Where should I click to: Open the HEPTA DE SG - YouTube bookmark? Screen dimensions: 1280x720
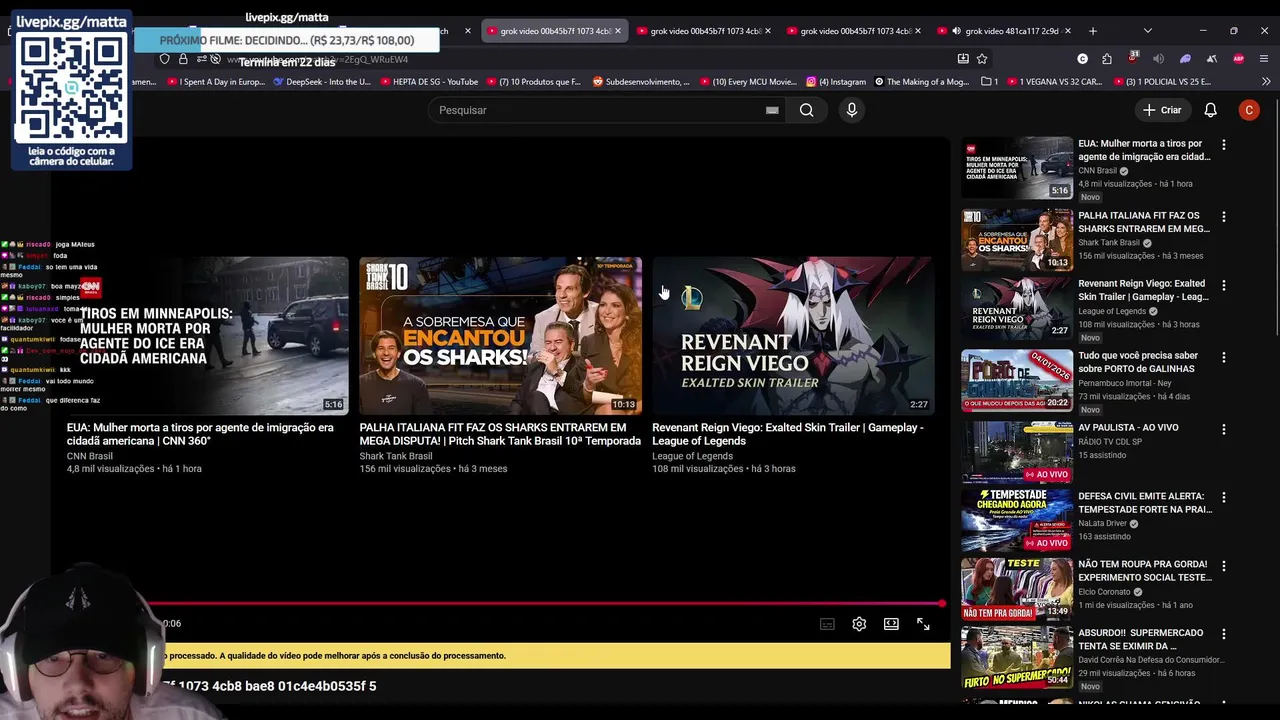429,82
